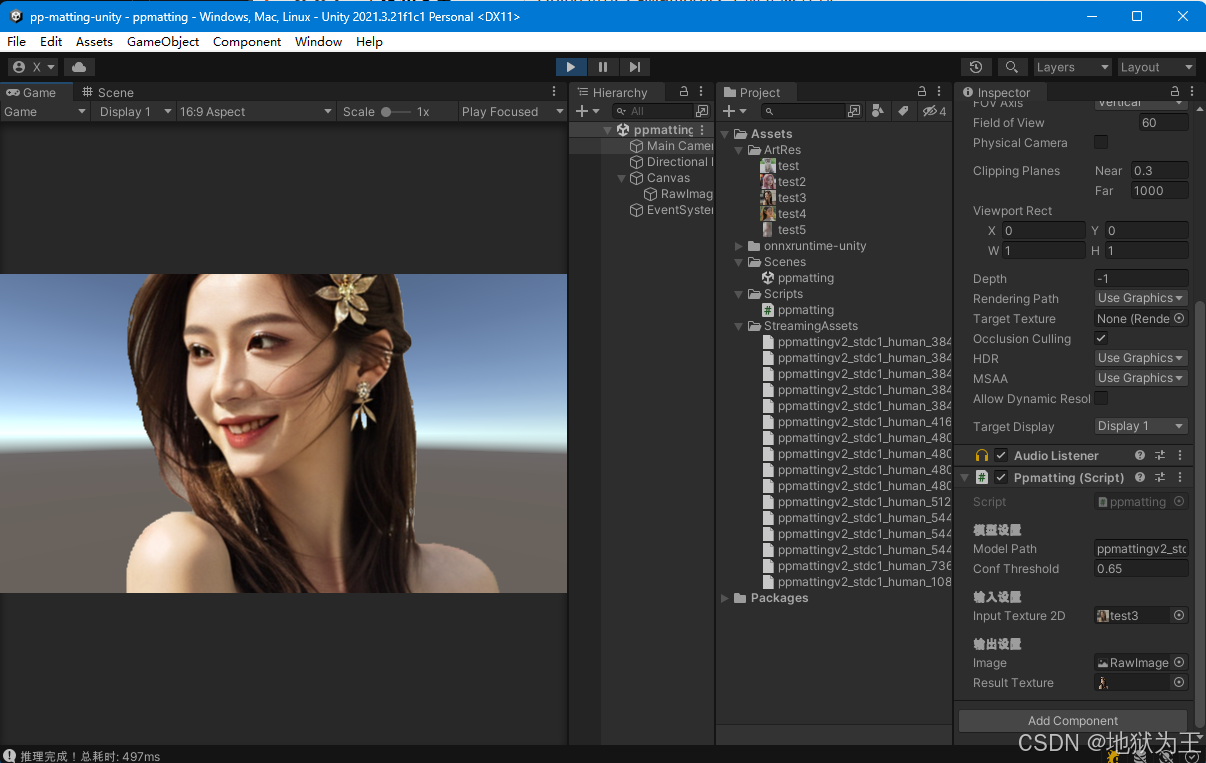Open the cloud services icon
This screenshot has height=763, width=1206.
click(79, 67)
